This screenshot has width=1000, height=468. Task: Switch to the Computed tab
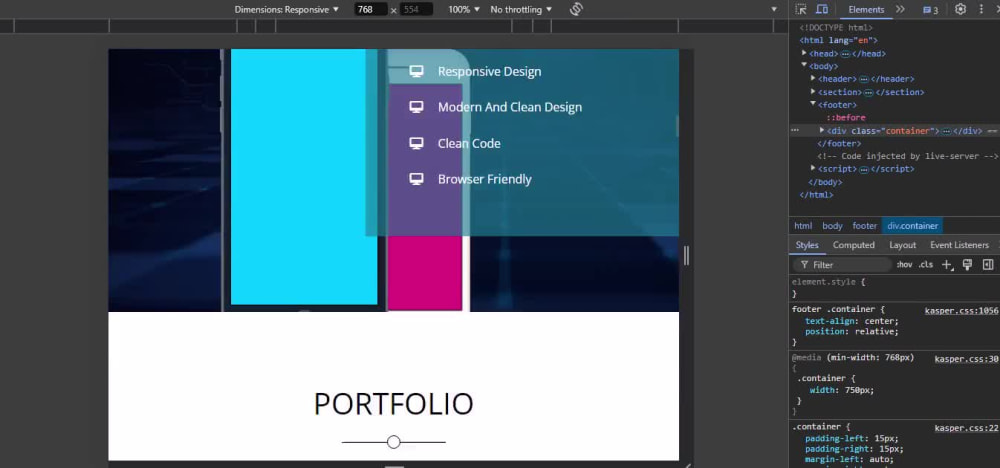click(853, 245)
